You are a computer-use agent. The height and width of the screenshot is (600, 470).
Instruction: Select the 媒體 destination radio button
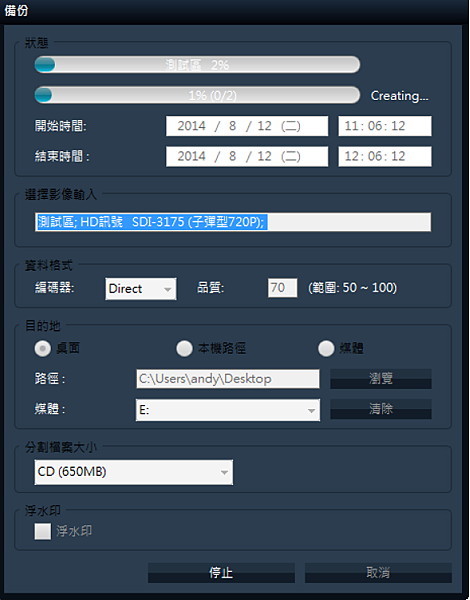point(326,349)
